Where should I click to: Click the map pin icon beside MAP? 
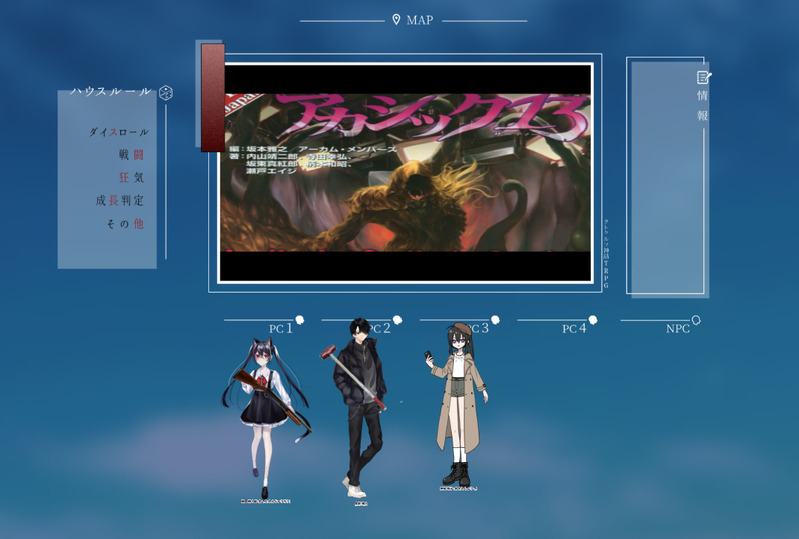coord(396,20)
